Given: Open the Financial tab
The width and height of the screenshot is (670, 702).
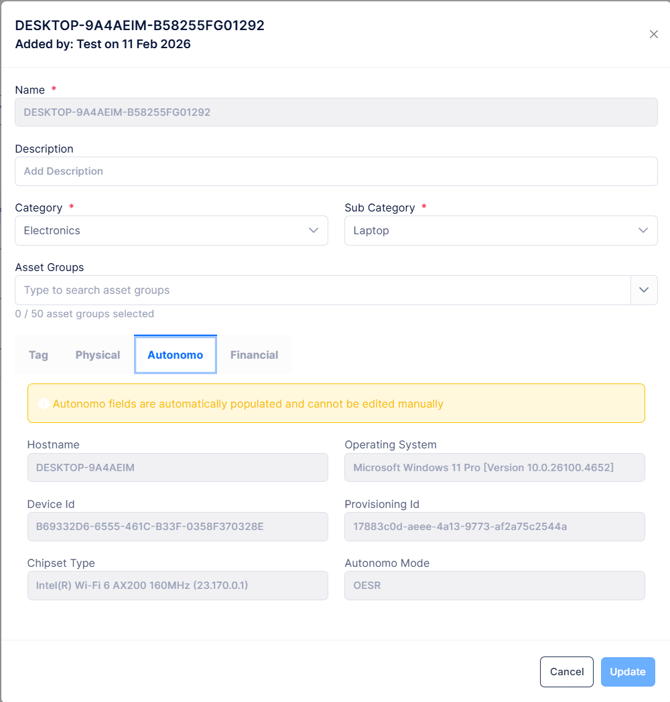Looking at the screenshot, I should click(254, 355).
